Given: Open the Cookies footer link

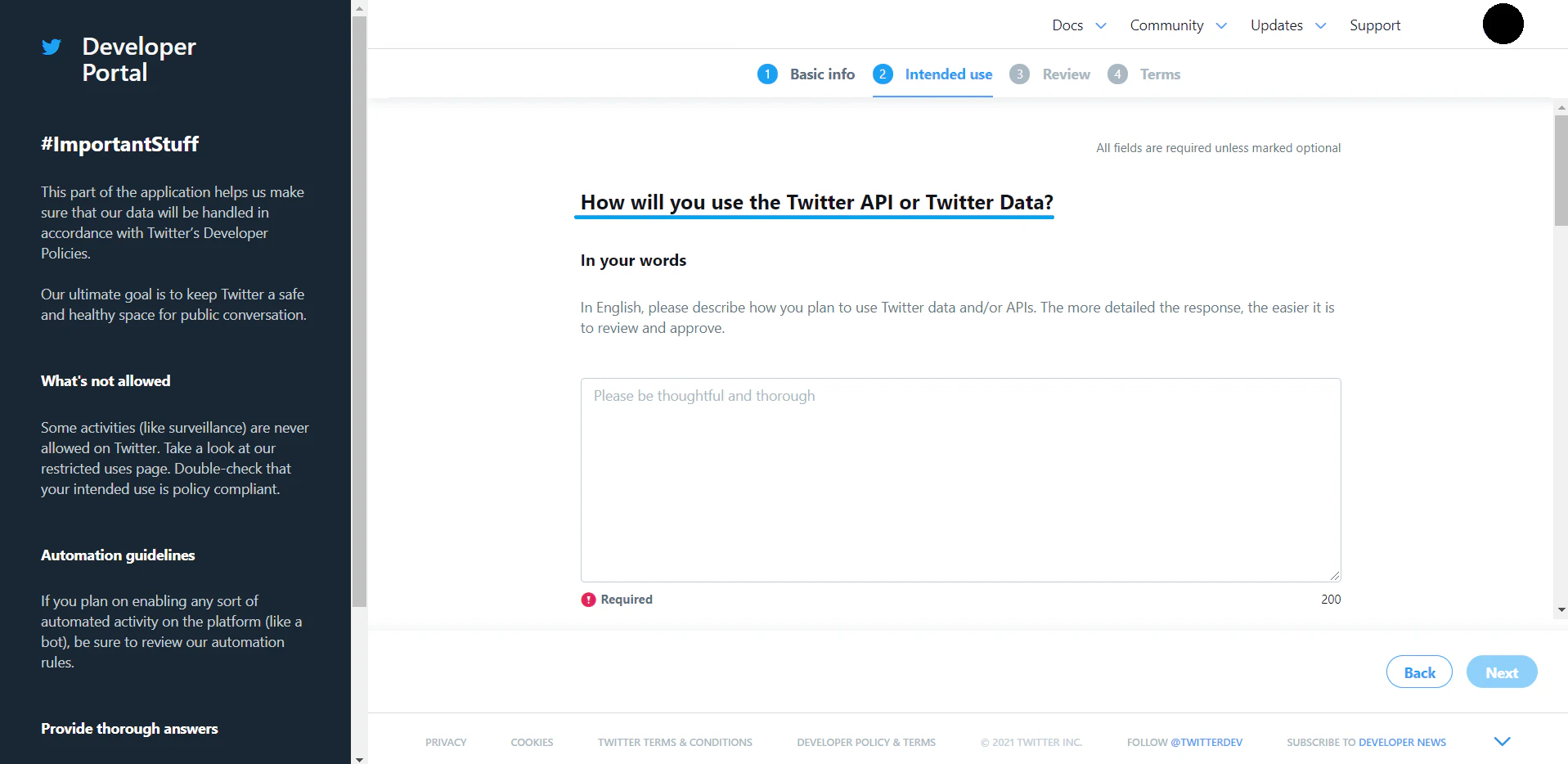Looking at the screenshot, I should click(532, 743).
